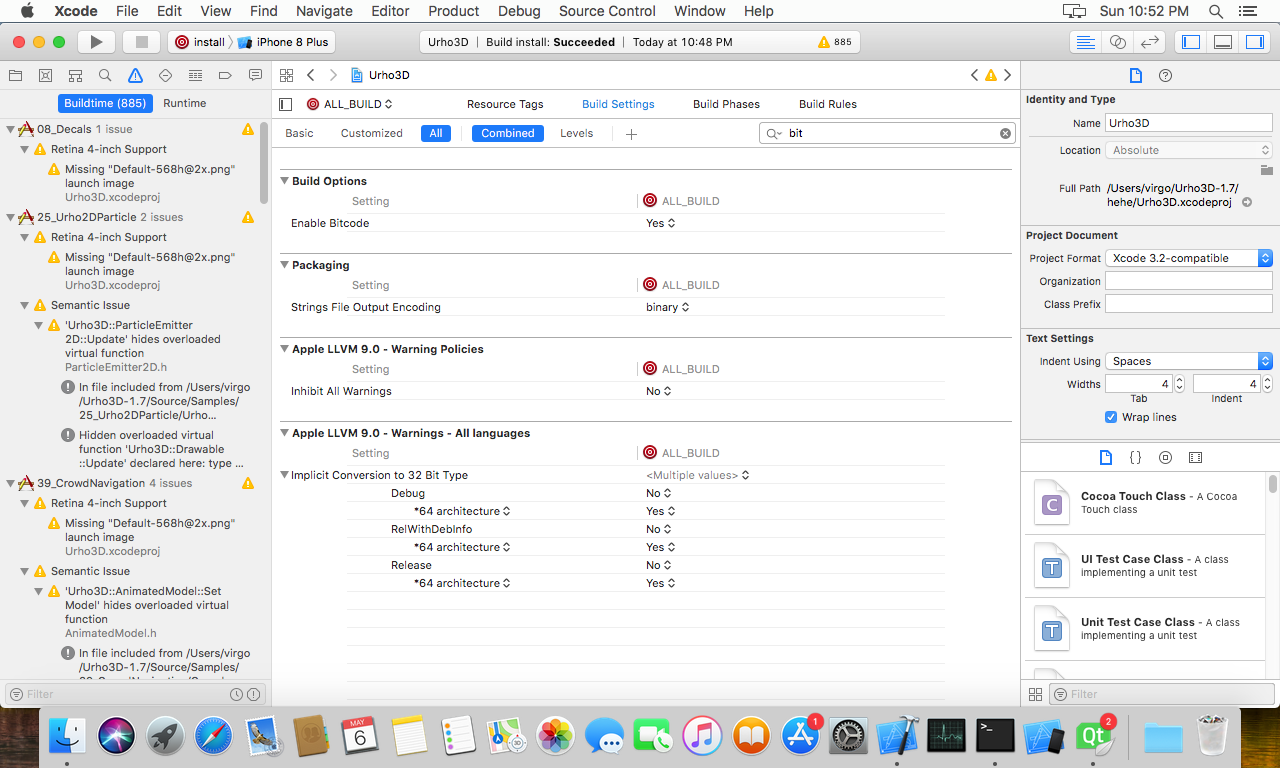This screenshot has width=1280, height=768.
Task: Open the Indent Using Spaces dropdown
Action: click(1189, 361)
